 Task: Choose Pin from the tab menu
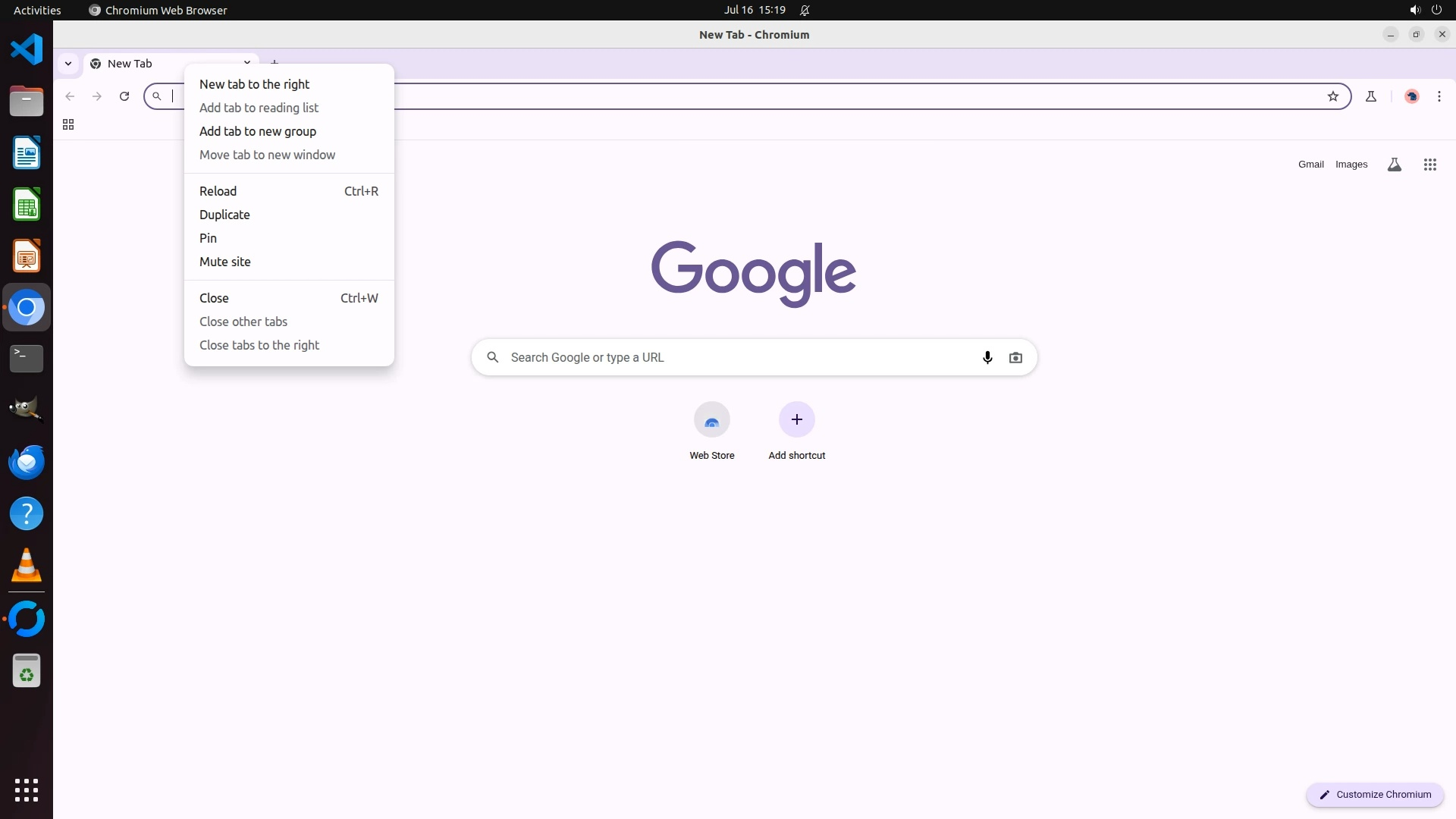tap(208, 238)
